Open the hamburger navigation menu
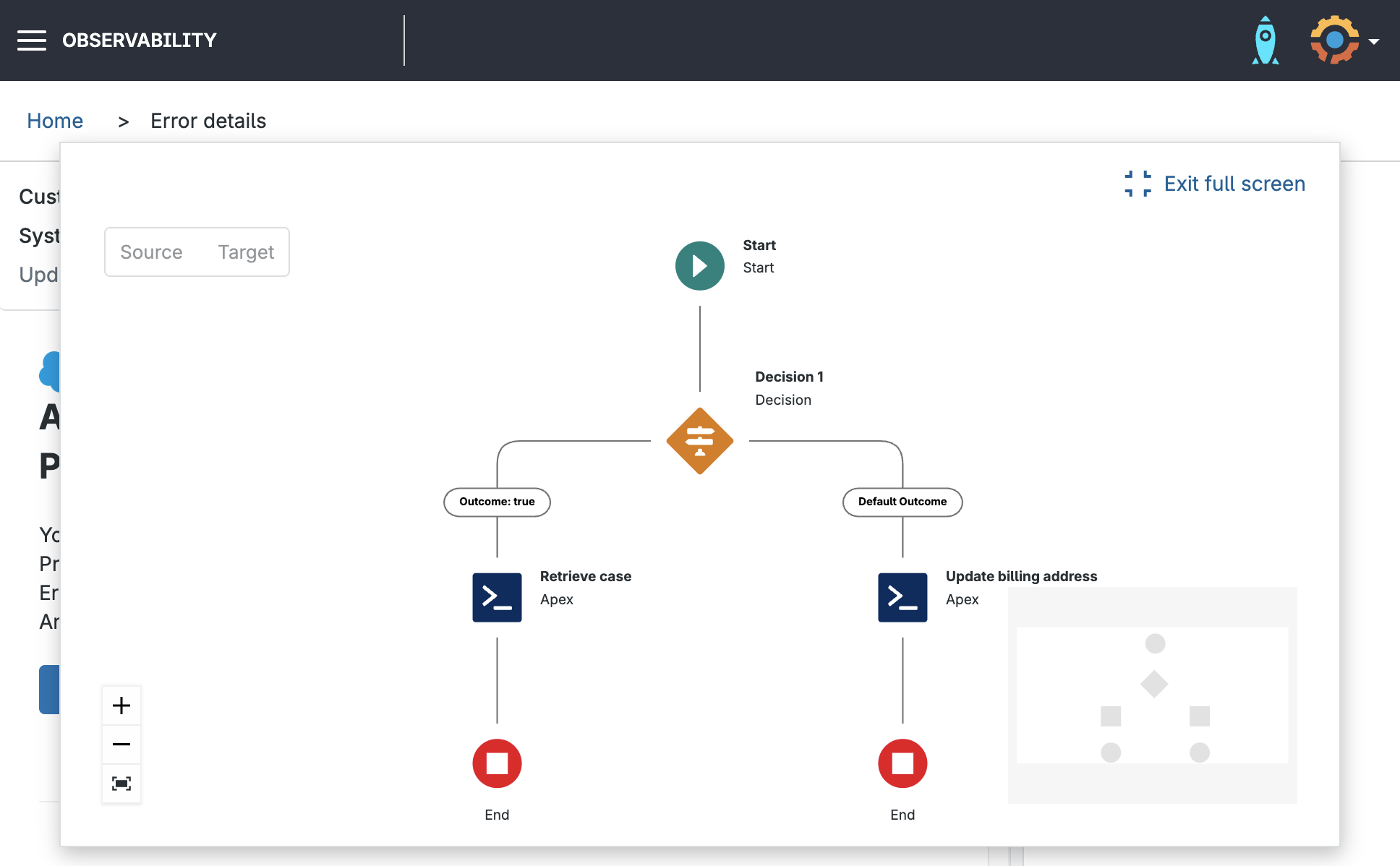 coord(32,40)
